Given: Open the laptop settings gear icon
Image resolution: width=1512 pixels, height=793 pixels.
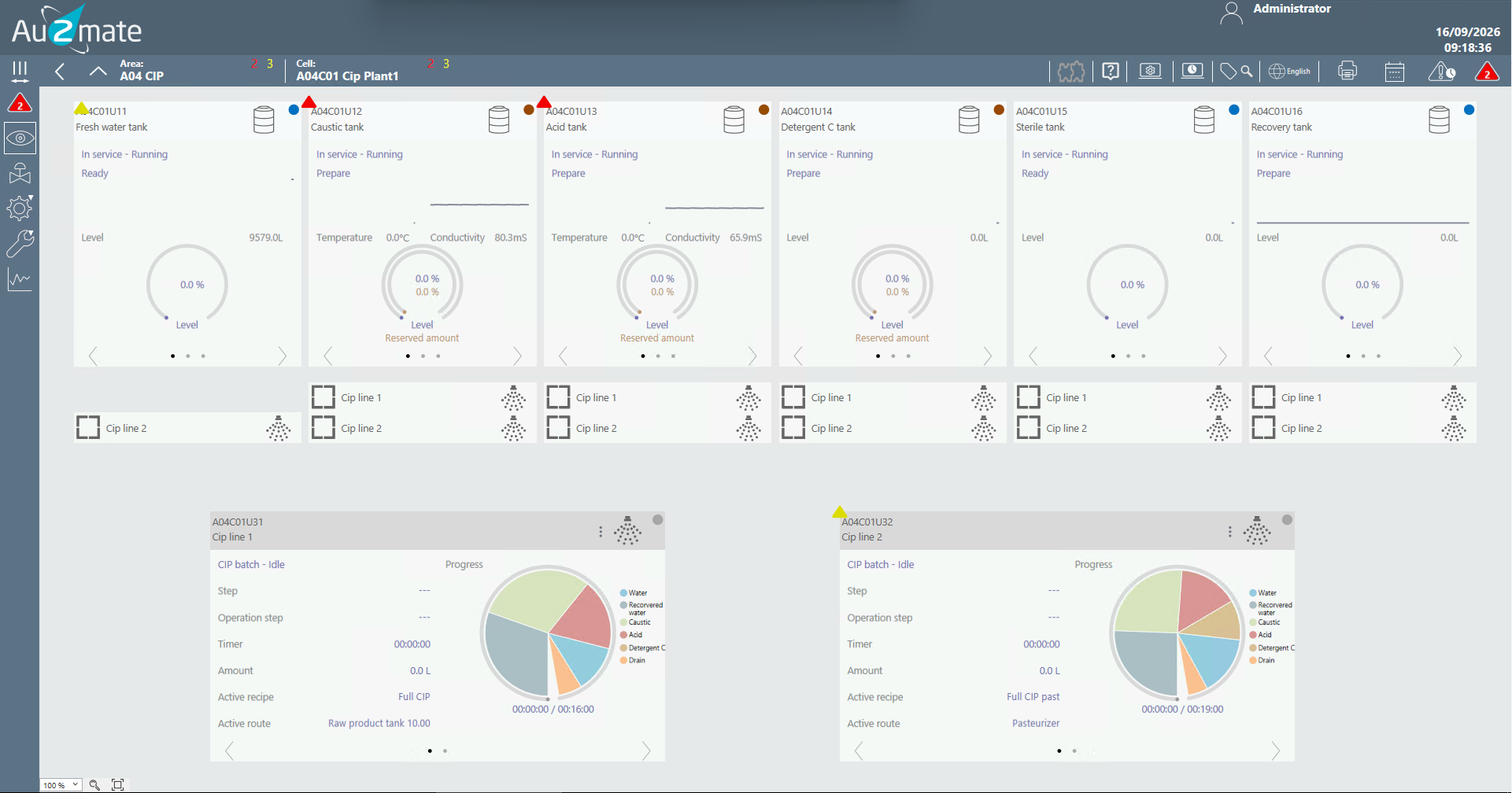Looking at the screenshot, I should click(x=1150, y=72).
